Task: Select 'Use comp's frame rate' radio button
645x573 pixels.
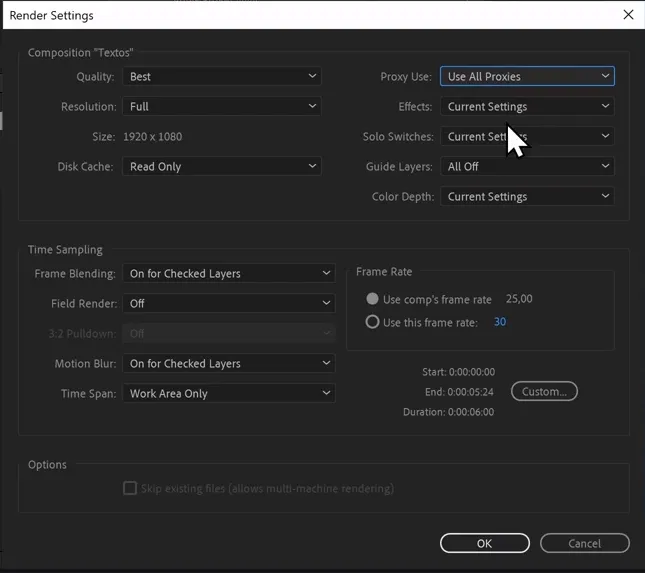Action: pyautogui.click(x=373, y=299)
